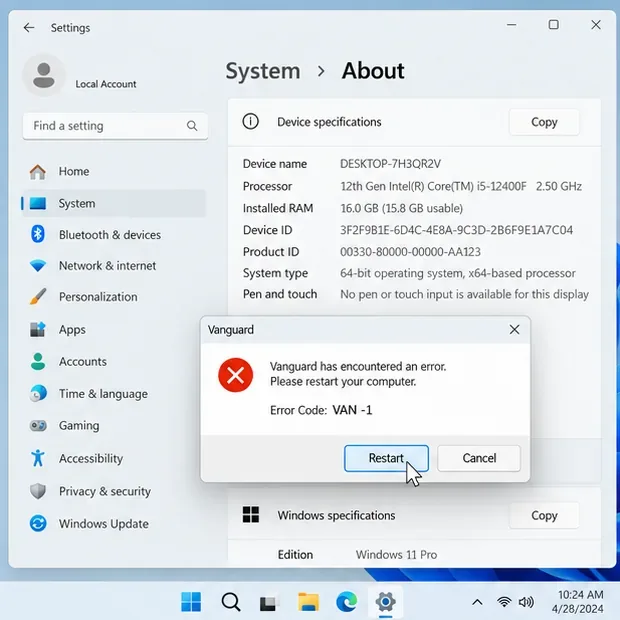Click the Gaming controller icon

point(38,426)
